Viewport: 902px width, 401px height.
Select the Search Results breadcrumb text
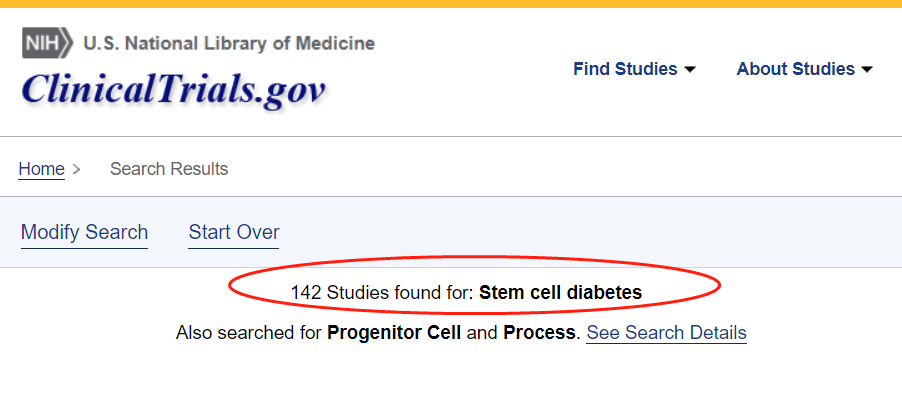pyautogui.click(x=169, y=169)
